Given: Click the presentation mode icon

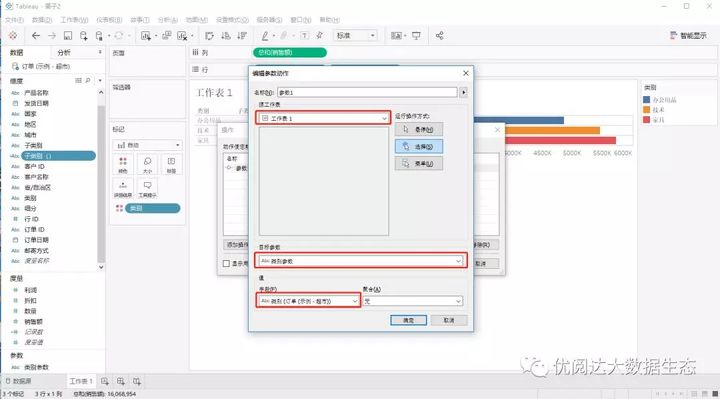Looking at the screenshot, I should point(416,35).
